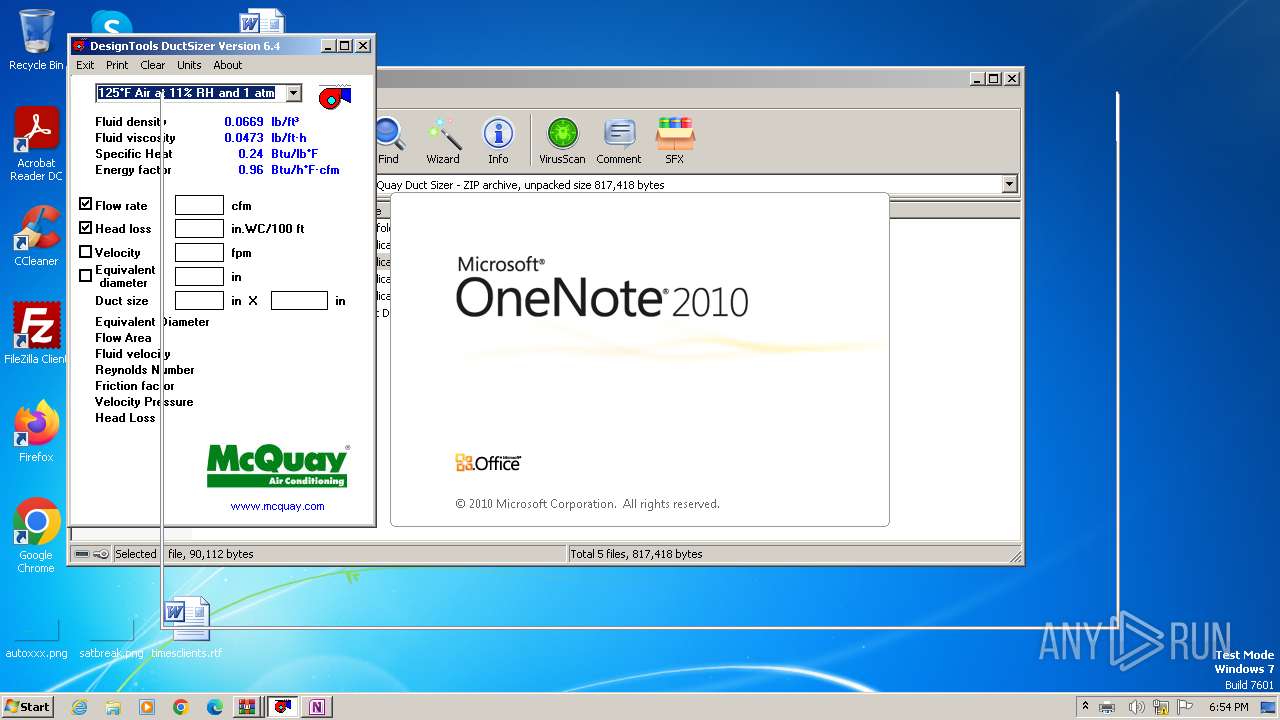Click the taskbar clock showing 6:54 PM

pos(1228,707)
